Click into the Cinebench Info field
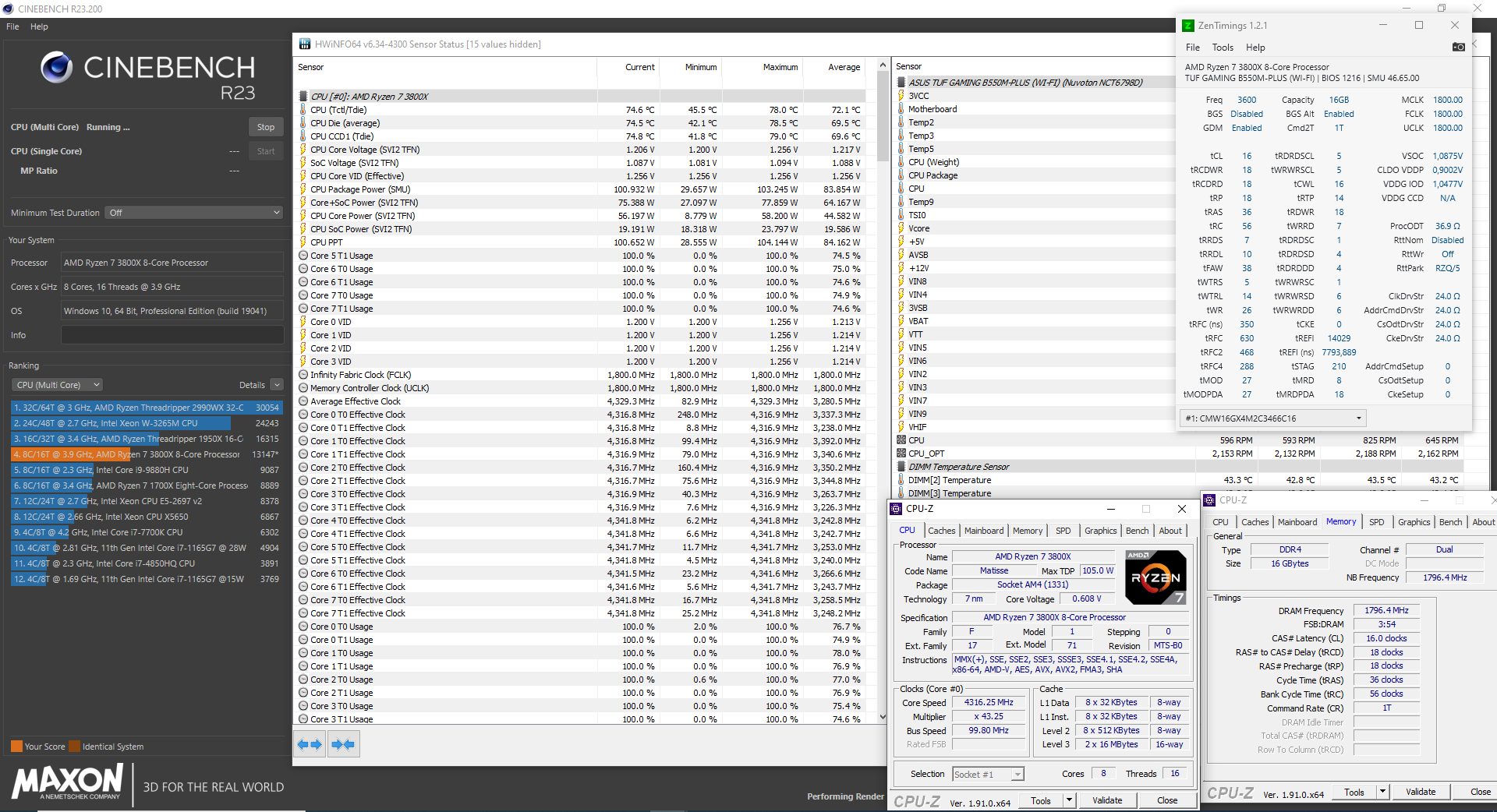This screenshot has height=812, width=1497. coord(172,335)
